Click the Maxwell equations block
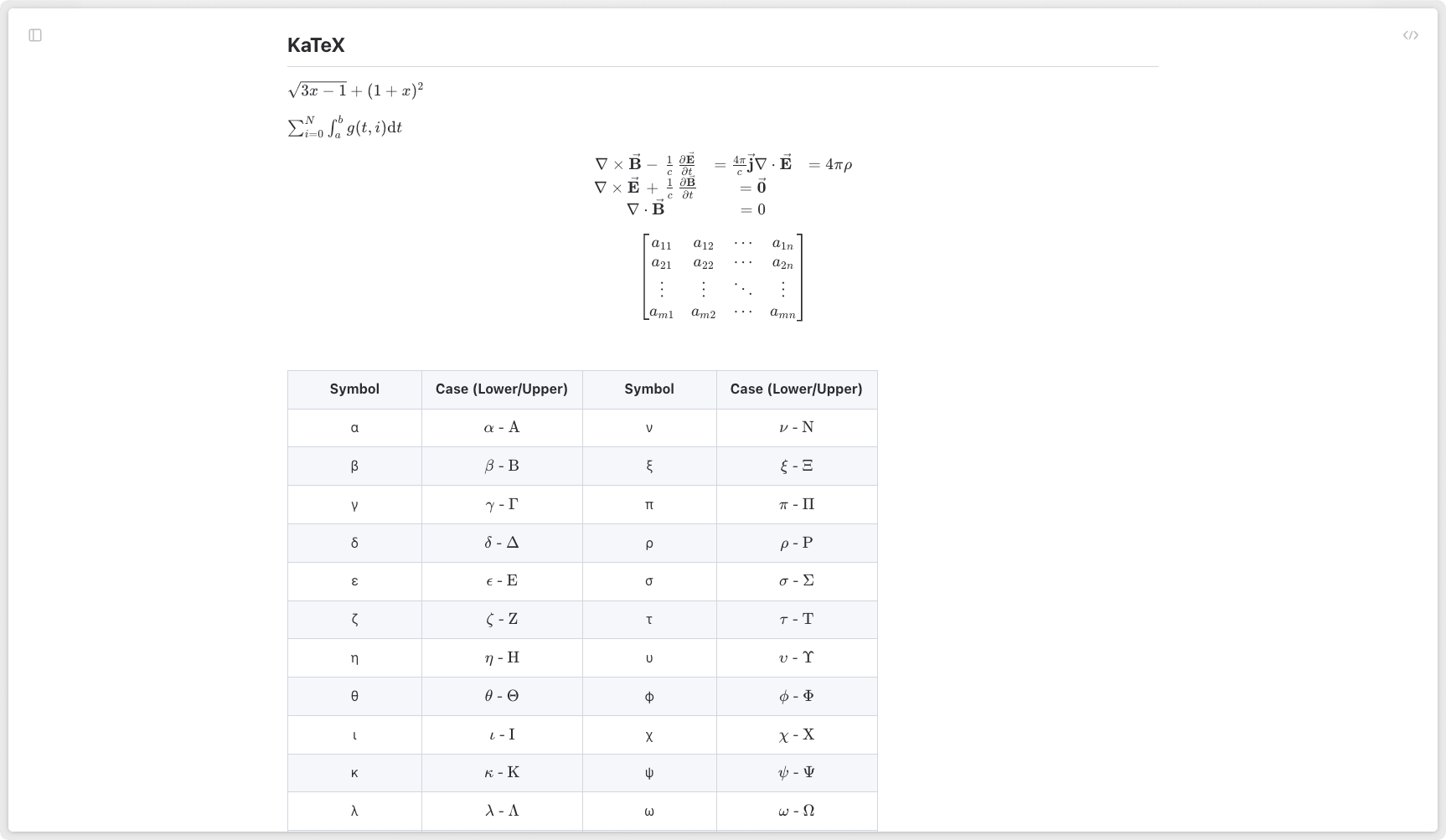The image size is (1446, 840). 723,187
